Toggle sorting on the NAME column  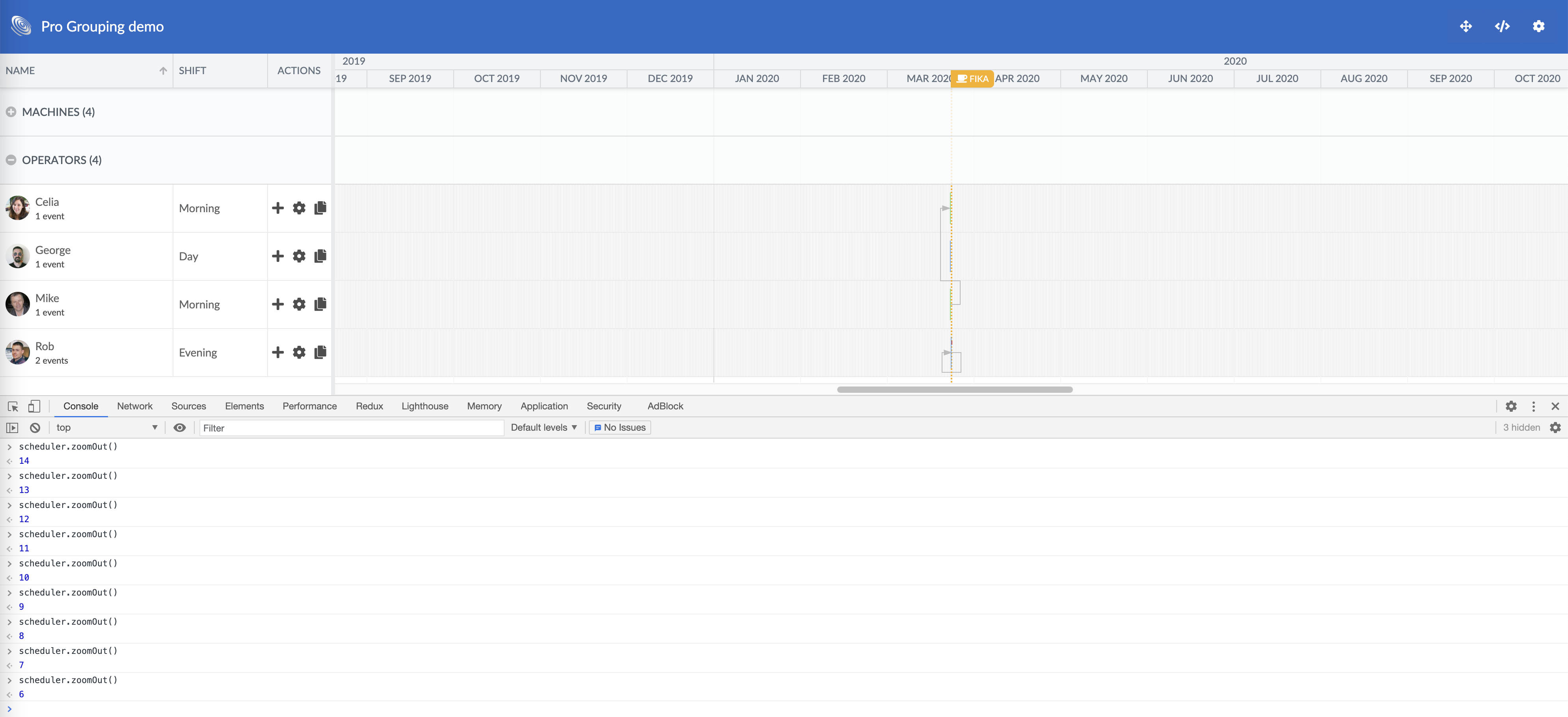162,70
